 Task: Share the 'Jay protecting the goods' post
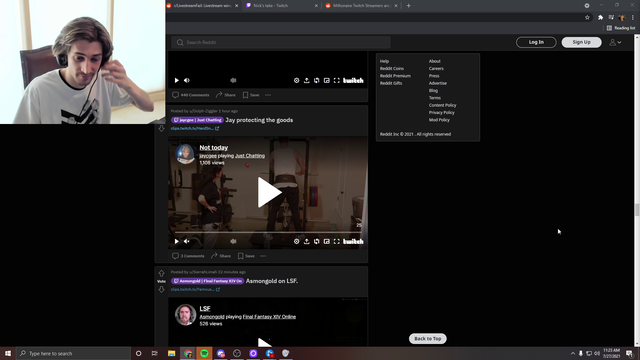coord(221,256)
